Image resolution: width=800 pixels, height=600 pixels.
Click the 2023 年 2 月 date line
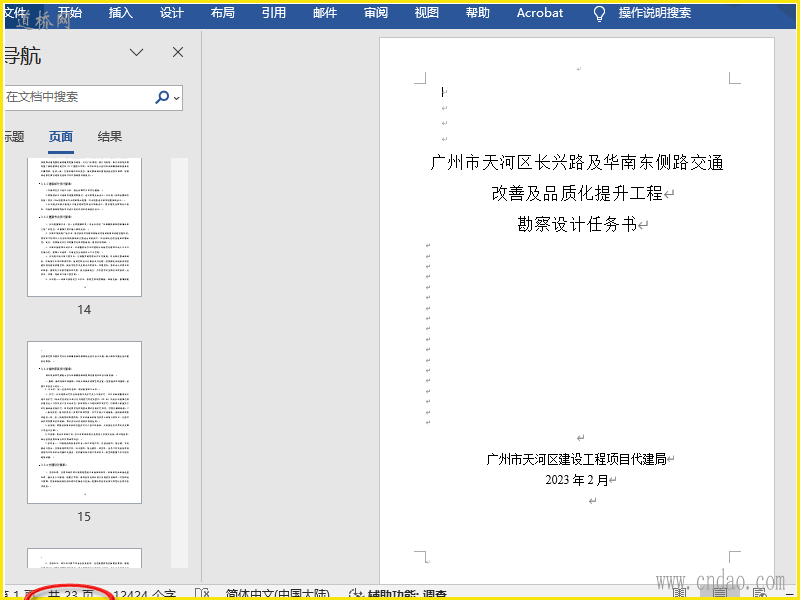tap(577, 480)
